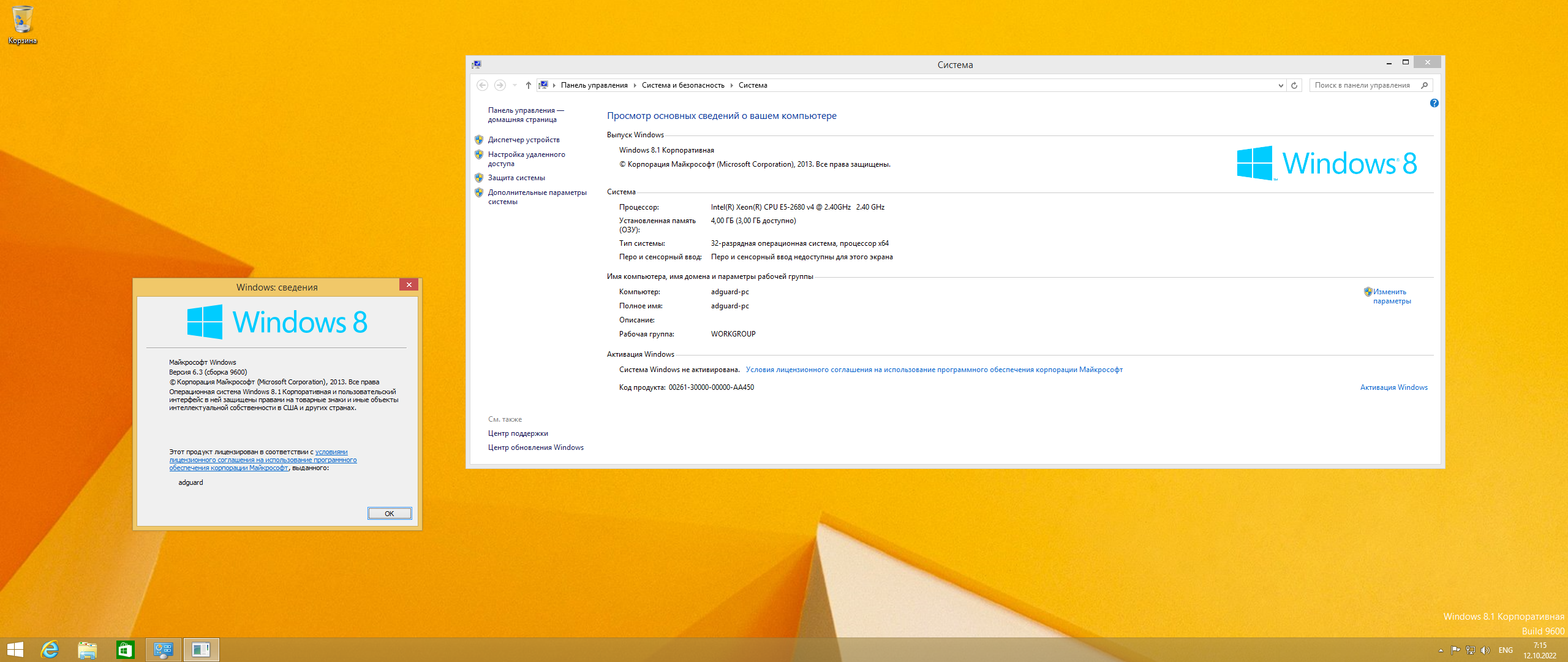Open the network icon in system tray
The image size is (1568, 662).
pyautogui.click(x=1470, y=650)
